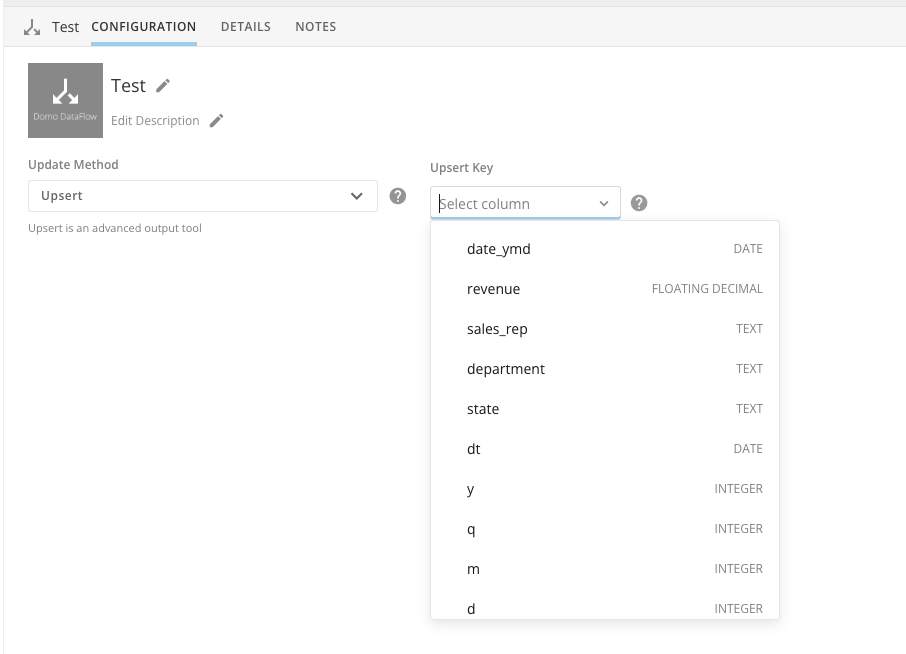Click the Edit Description link text
This screenshot has width=906, height=654.
coord(155,120)
